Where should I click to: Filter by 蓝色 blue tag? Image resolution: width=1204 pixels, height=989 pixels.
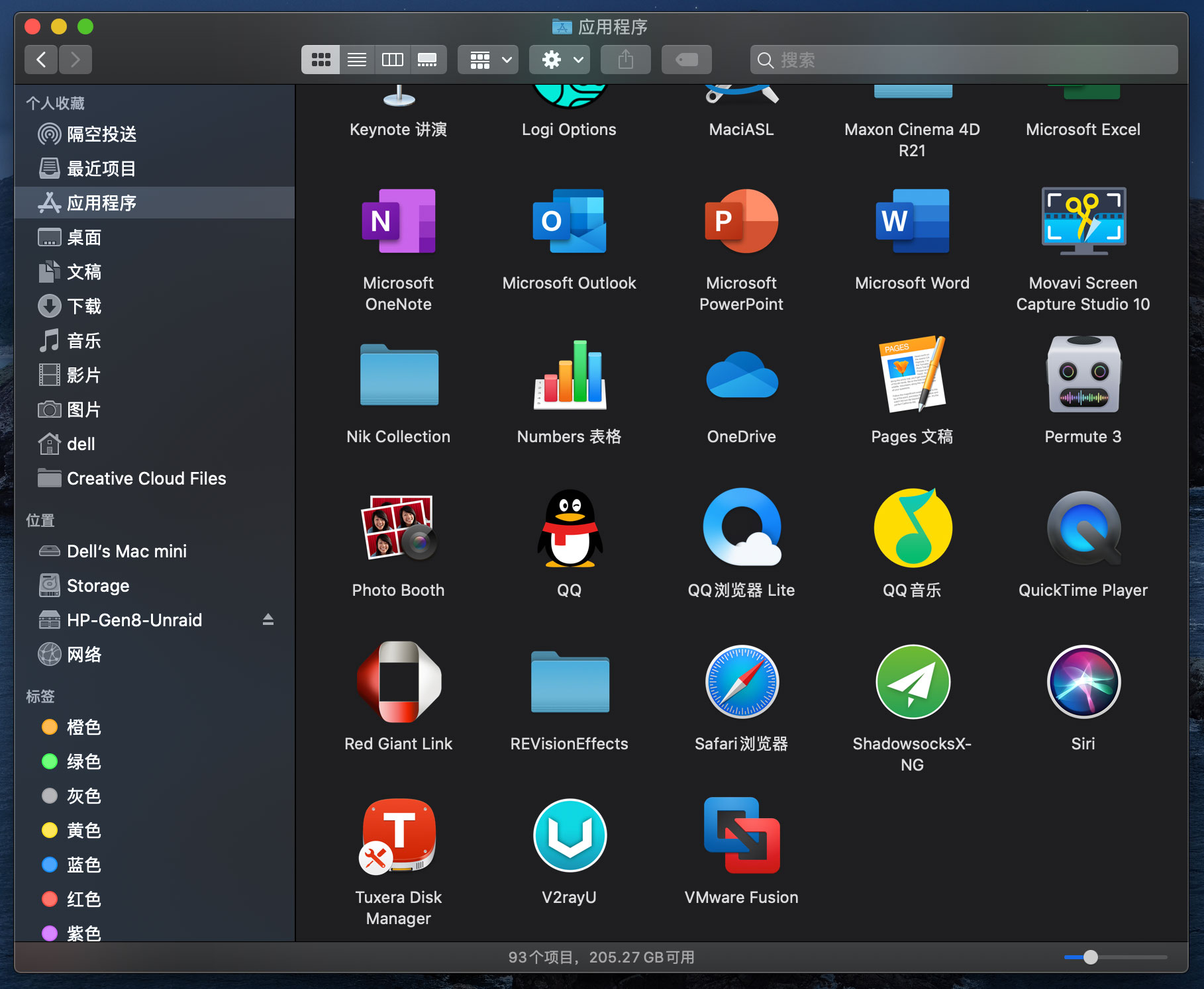[154, 865]
